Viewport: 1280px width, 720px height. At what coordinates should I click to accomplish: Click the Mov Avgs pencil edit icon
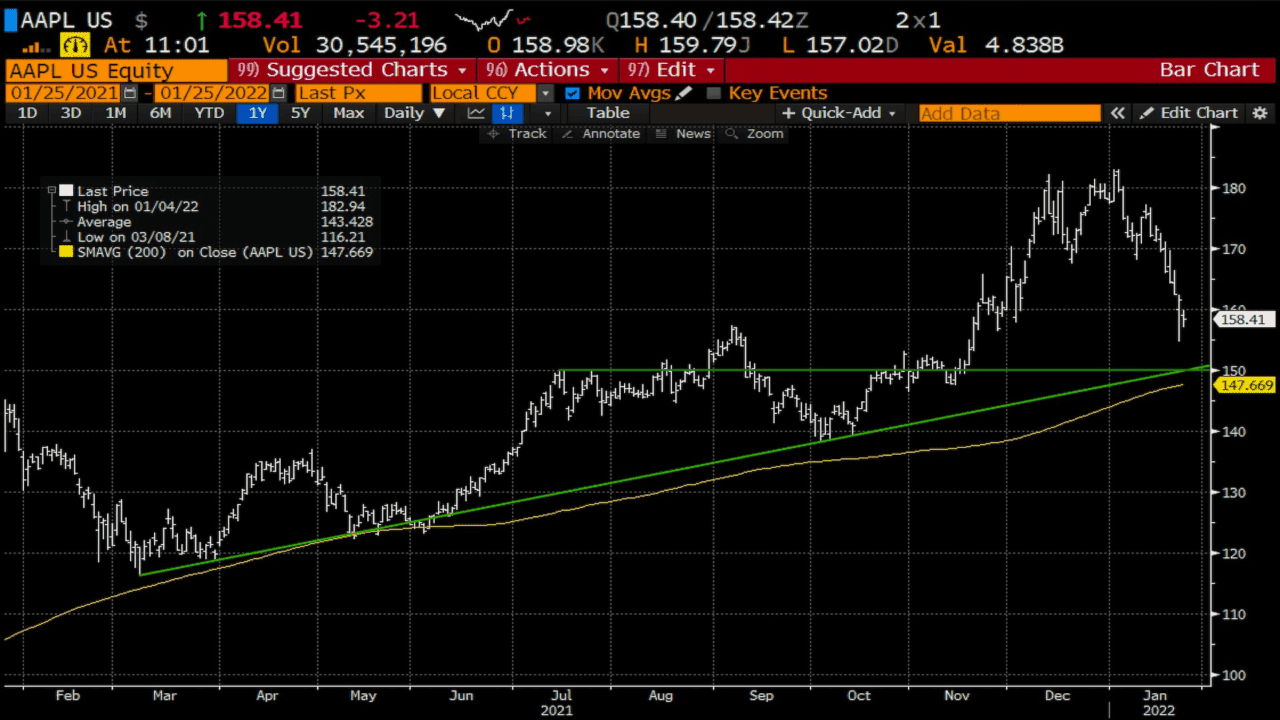point(684,93)
